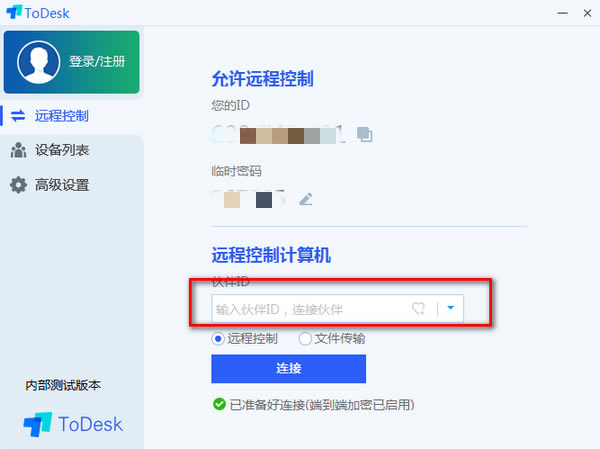Click the green ready status check icon
This screenshot has width=600, height=449.
tap(219, 404)
